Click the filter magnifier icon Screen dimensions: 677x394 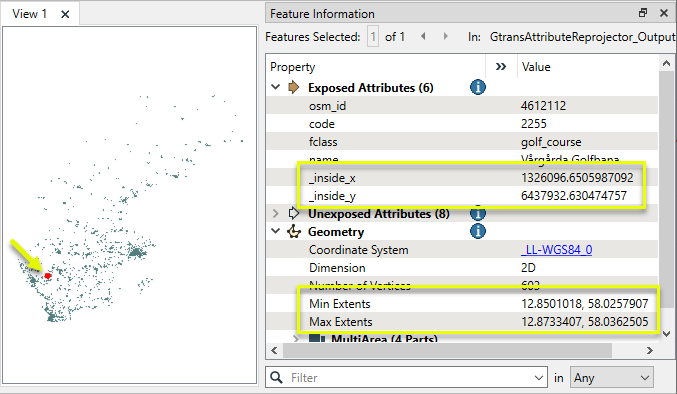(276, 378)
